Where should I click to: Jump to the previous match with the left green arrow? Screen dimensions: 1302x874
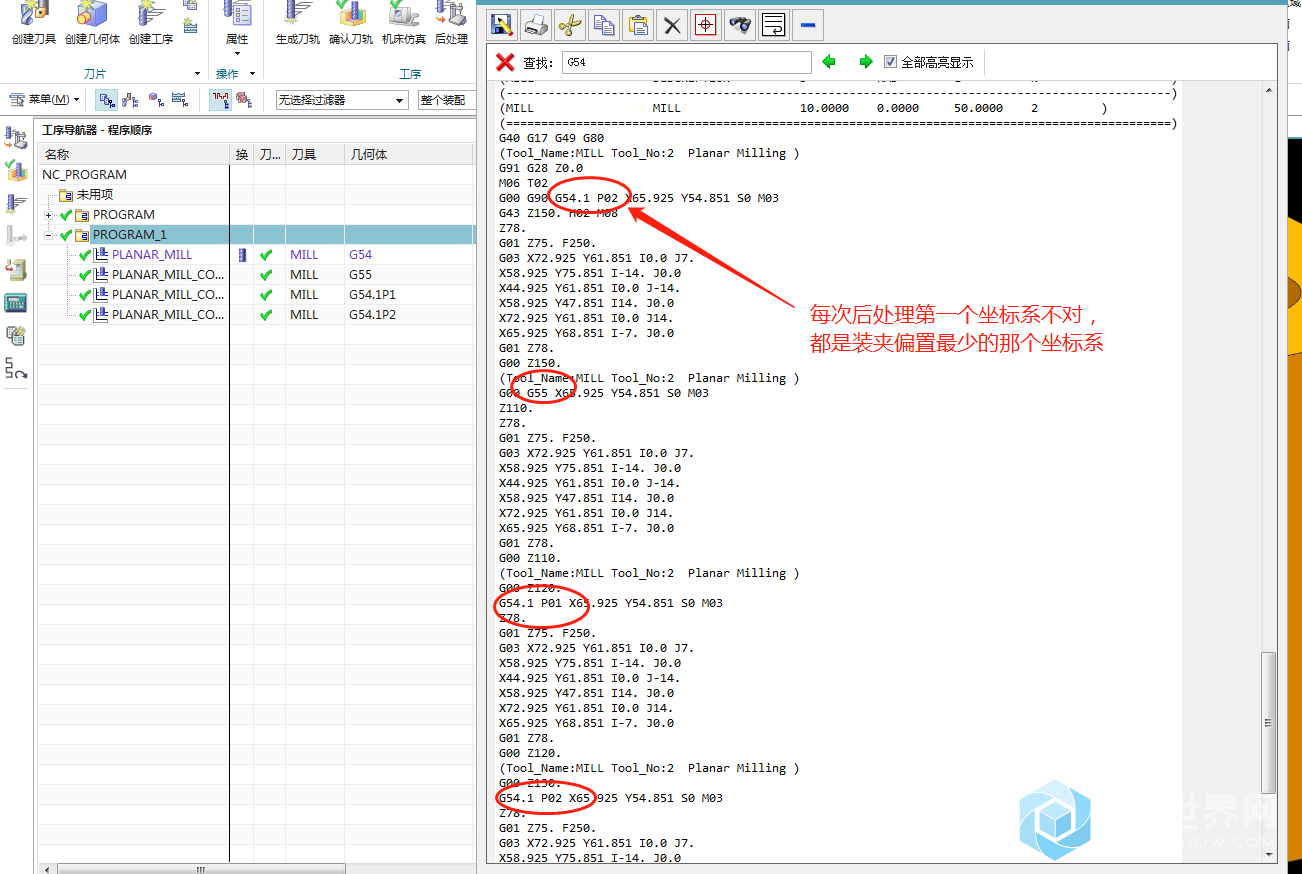click(x=829, y=62)
